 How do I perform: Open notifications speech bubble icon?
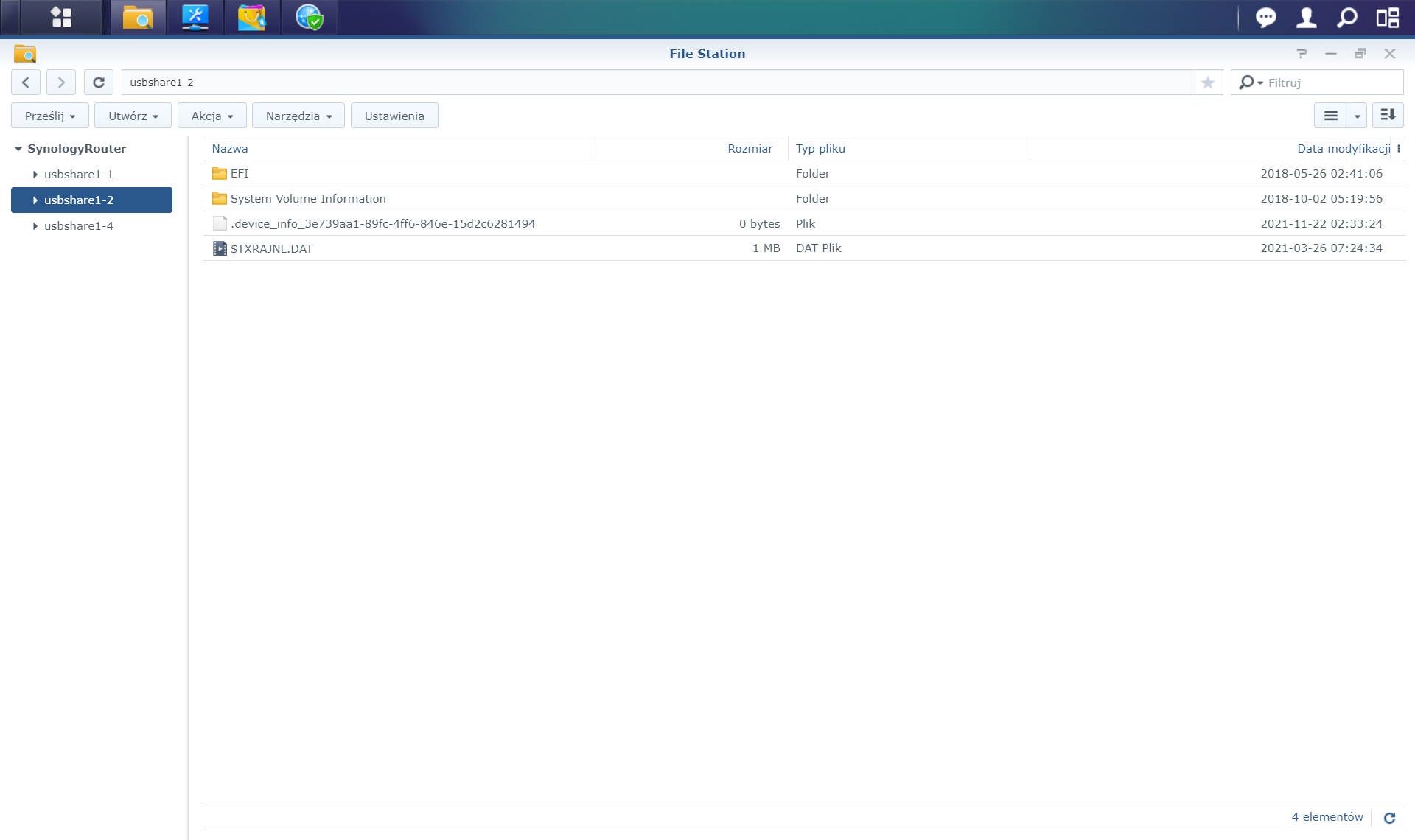tap(1265, 17)
